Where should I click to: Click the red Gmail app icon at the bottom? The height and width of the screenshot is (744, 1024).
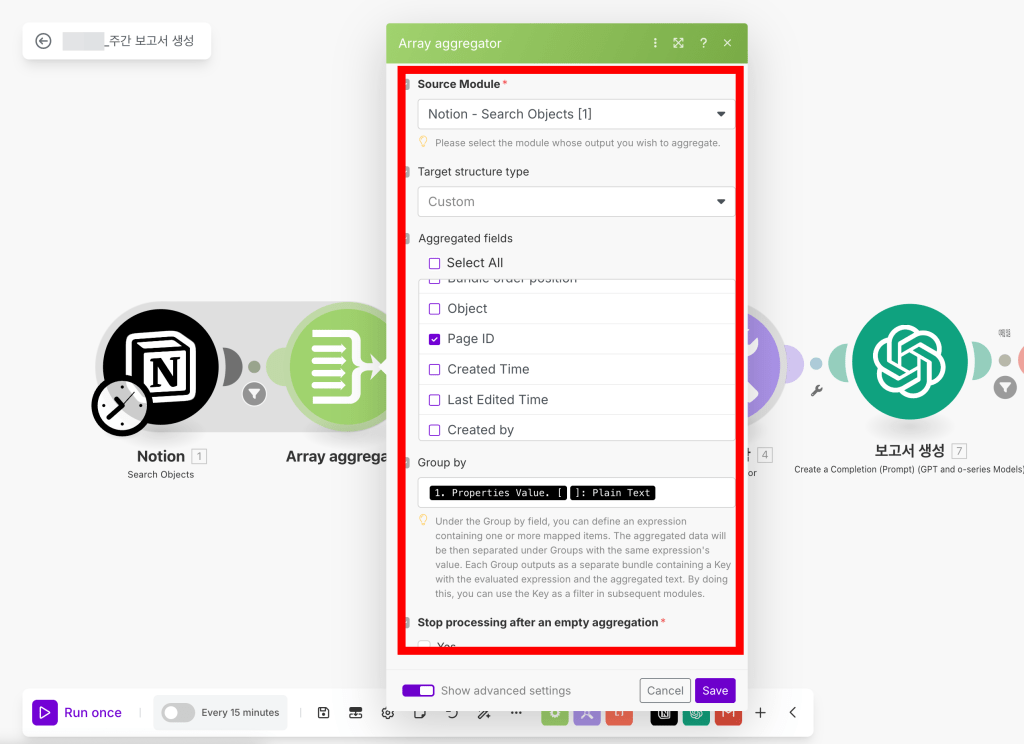pos(728,714)
